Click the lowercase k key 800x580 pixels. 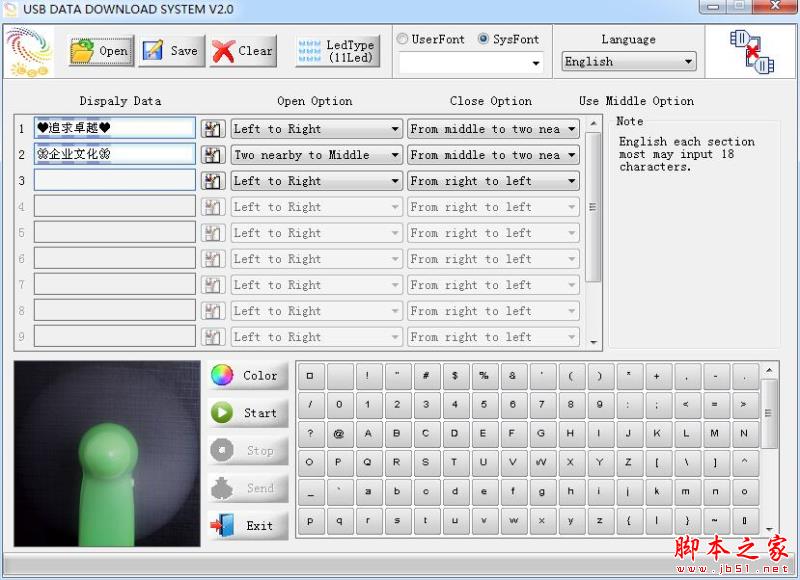[x=657, y=492]
